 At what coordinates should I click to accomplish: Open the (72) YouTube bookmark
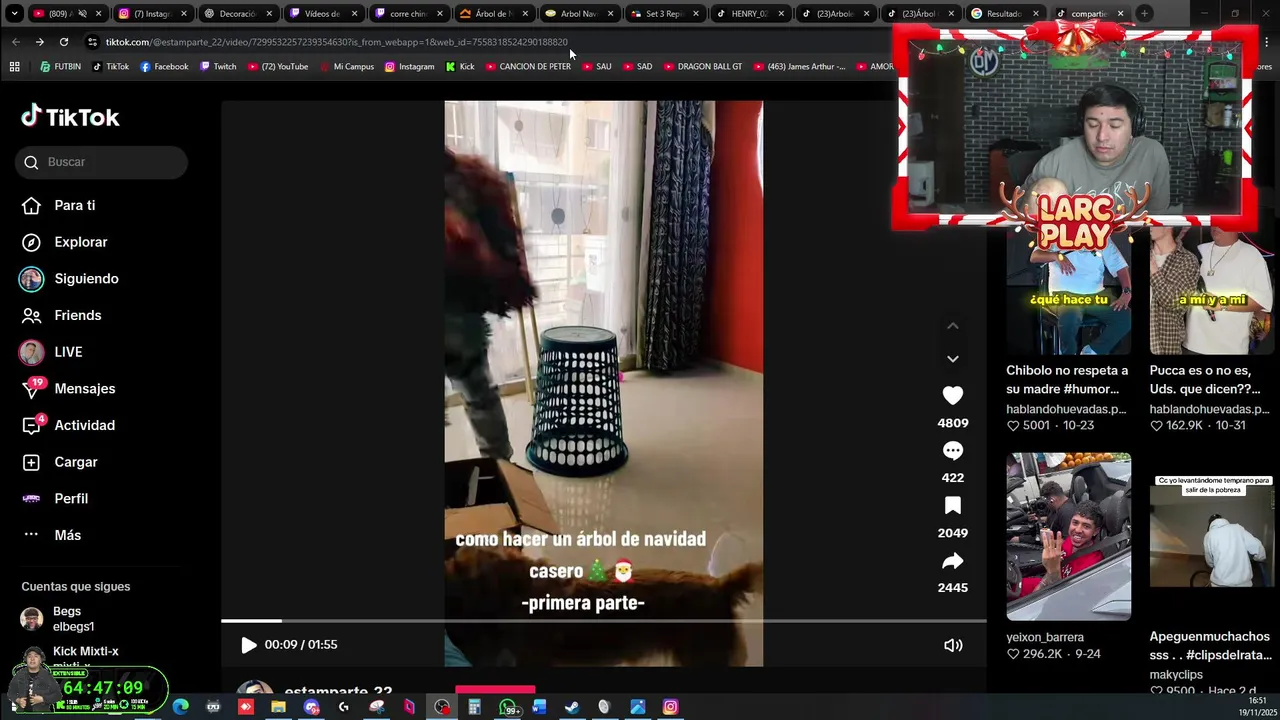(x=278, y=67)
